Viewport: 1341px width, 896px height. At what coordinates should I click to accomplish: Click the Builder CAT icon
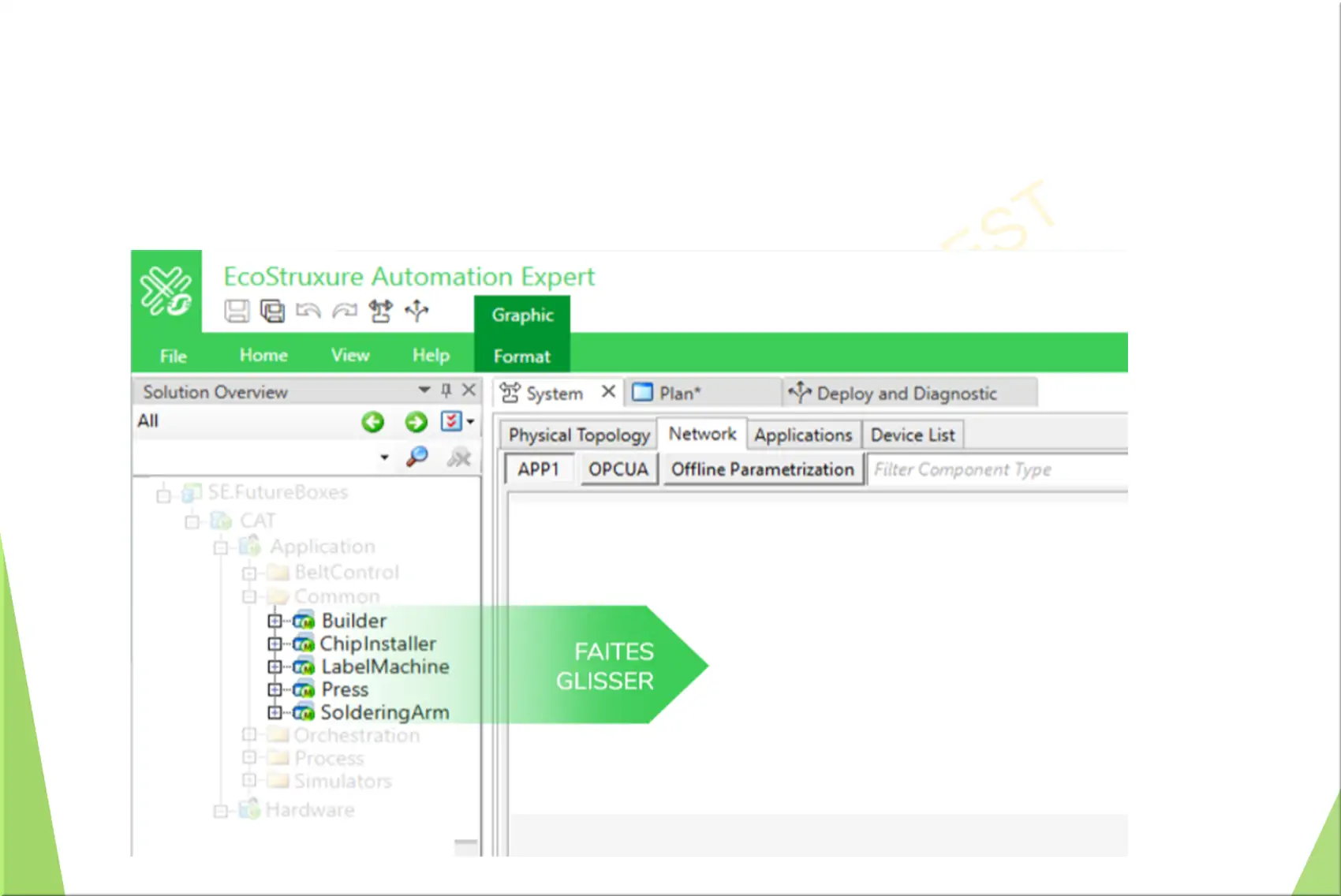coord(304,622)
